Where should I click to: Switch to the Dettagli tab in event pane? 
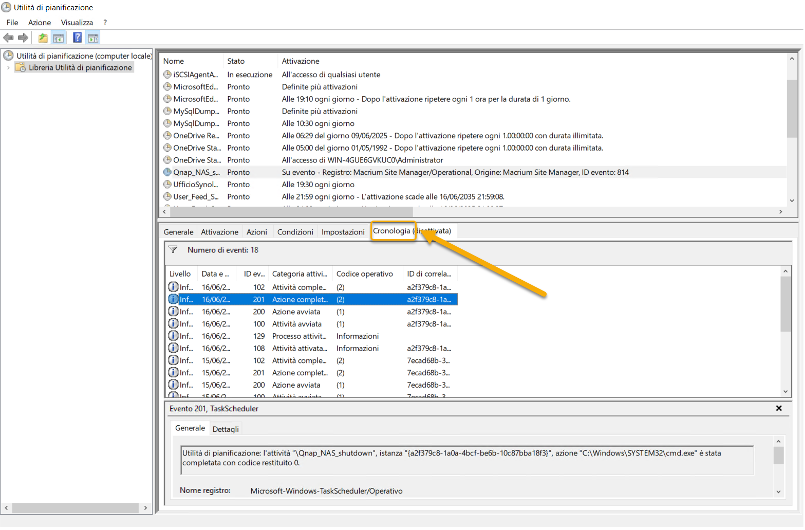pos(225,429)
